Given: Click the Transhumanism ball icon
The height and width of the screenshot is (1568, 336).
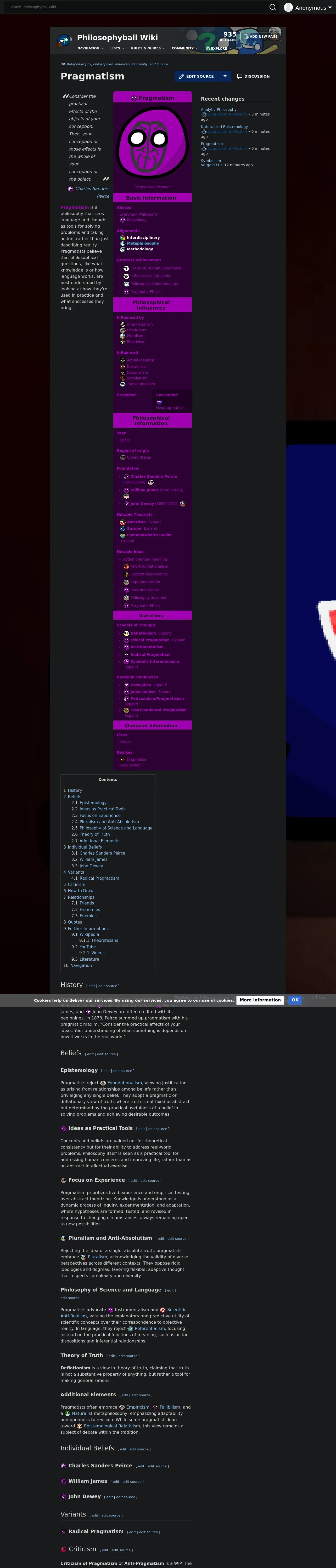Looking at the screenshot, I should 122,384.
